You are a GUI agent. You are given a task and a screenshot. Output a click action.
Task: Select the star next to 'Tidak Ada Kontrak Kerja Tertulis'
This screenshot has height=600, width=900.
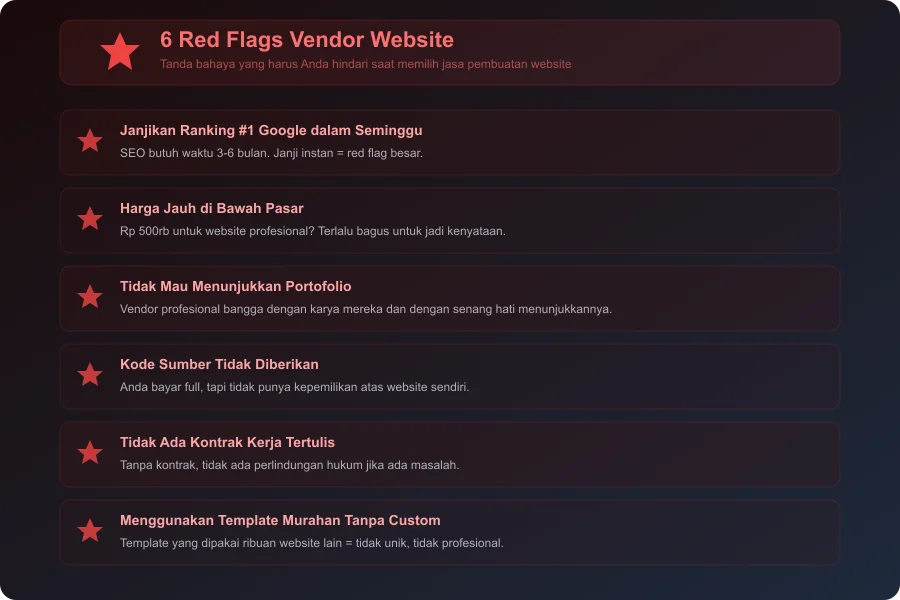(90, 454)
